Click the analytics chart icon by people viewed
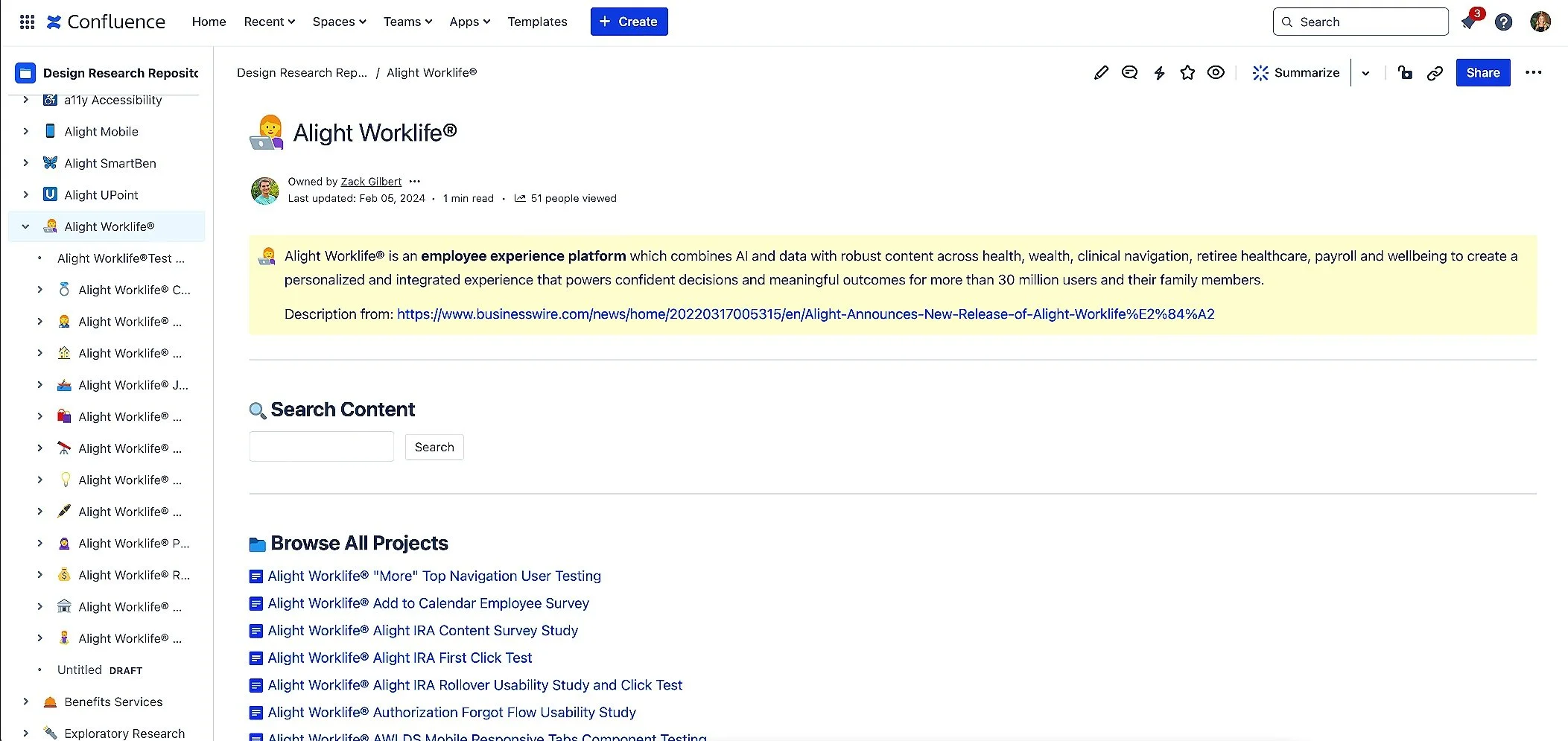The height and width of the screenshot is (741, 1568). pos(520,198)
